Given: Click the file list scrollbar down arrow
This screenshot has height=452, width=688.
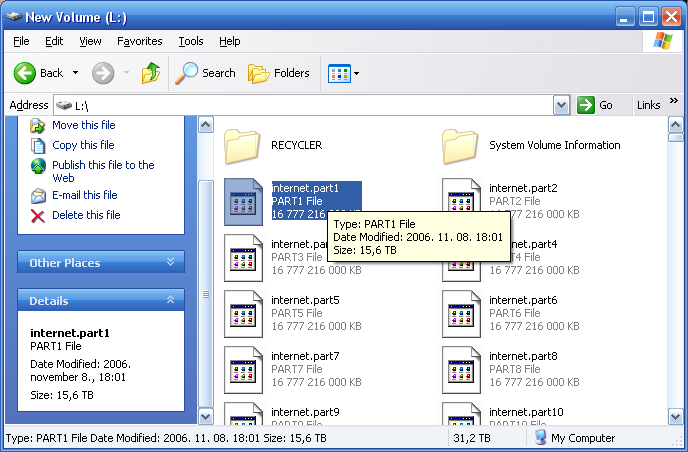Looking at the screenshot, I should [207, 415].
